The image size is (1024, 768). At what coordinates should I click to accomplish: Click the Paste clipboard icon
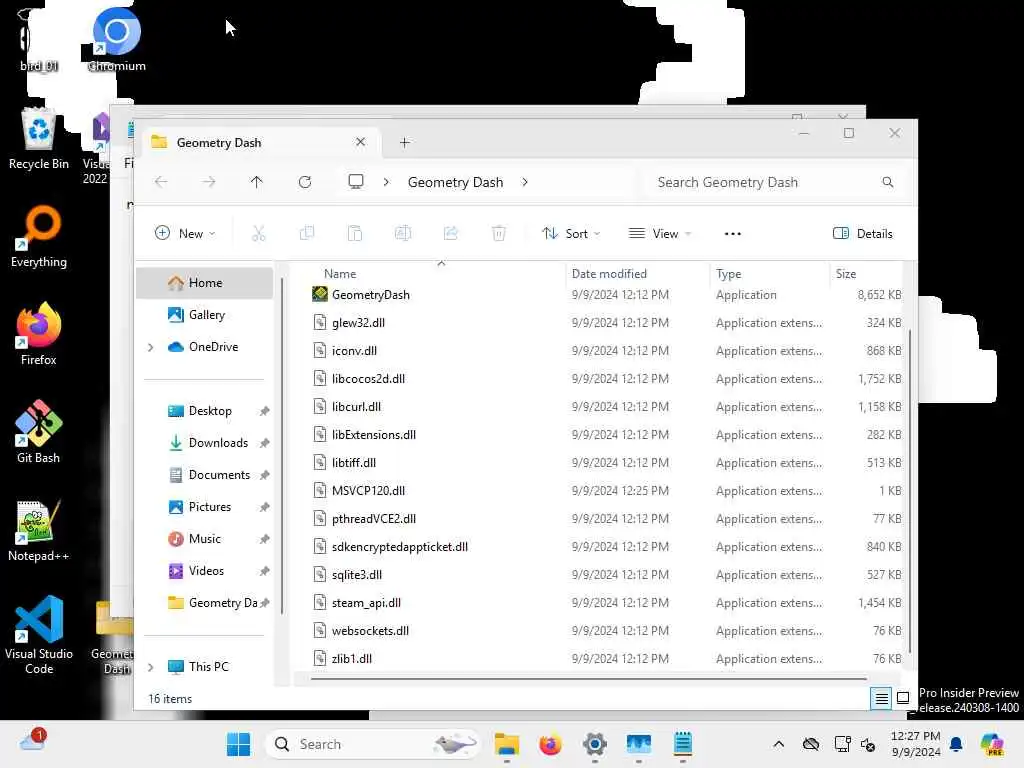[x=355, y=233]
